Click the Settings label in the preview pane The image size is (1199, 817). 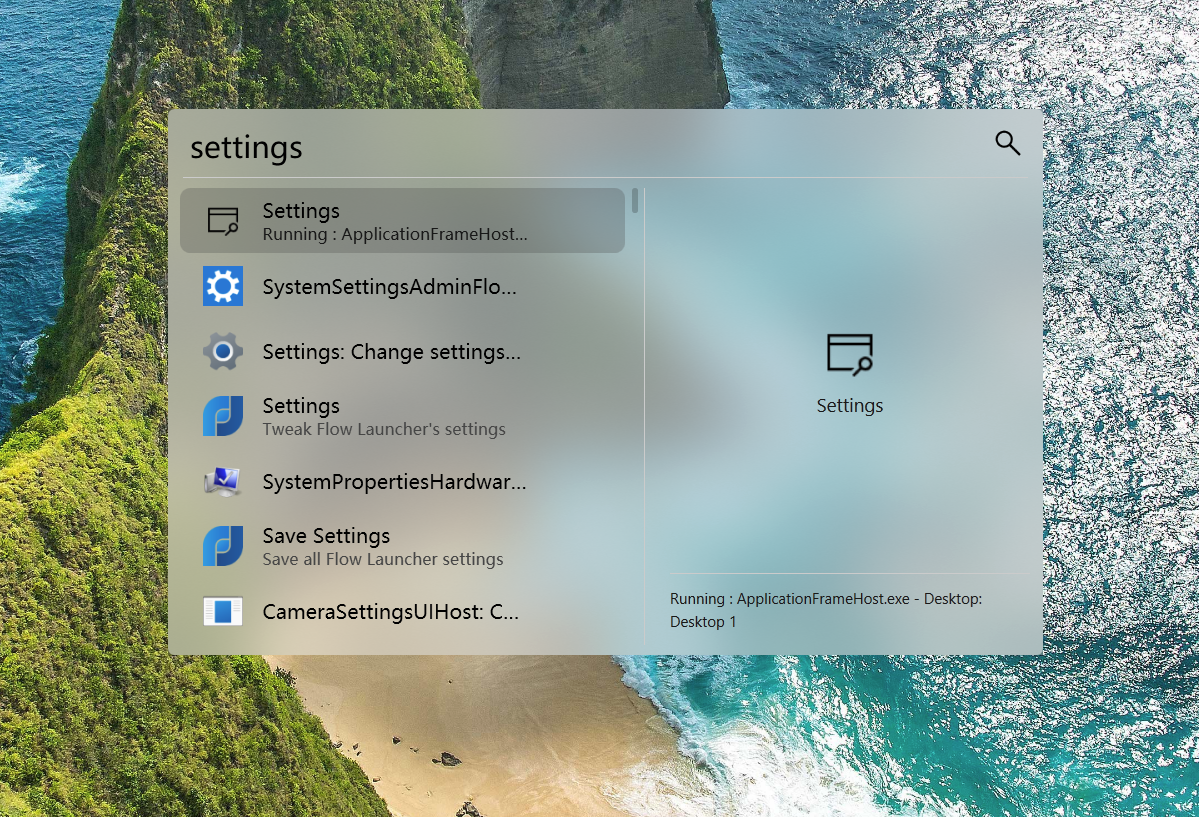tap(850, 405)
